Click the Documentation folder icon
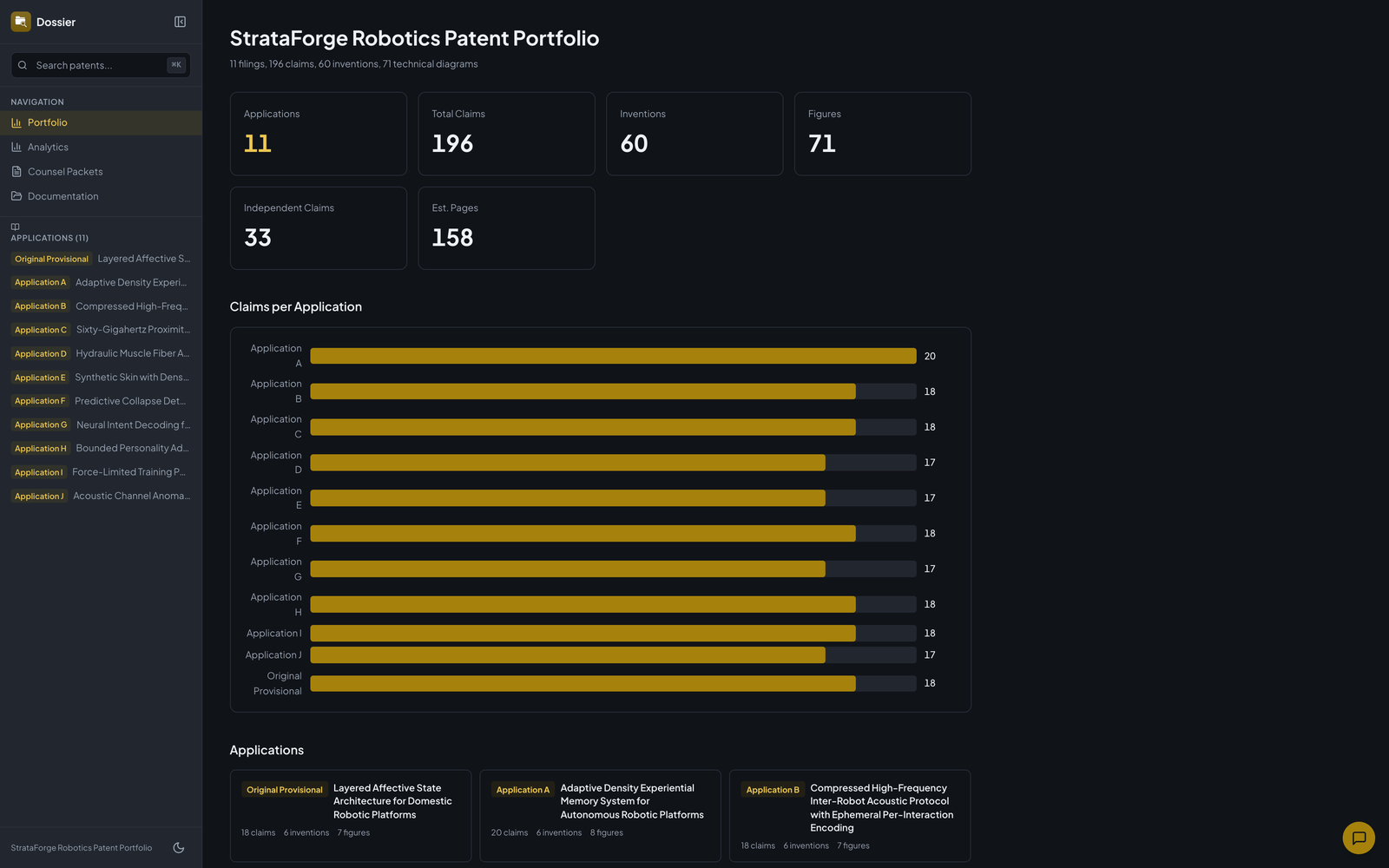The width and height of the screenshot is (1389, 868). (x=16, y=196)
